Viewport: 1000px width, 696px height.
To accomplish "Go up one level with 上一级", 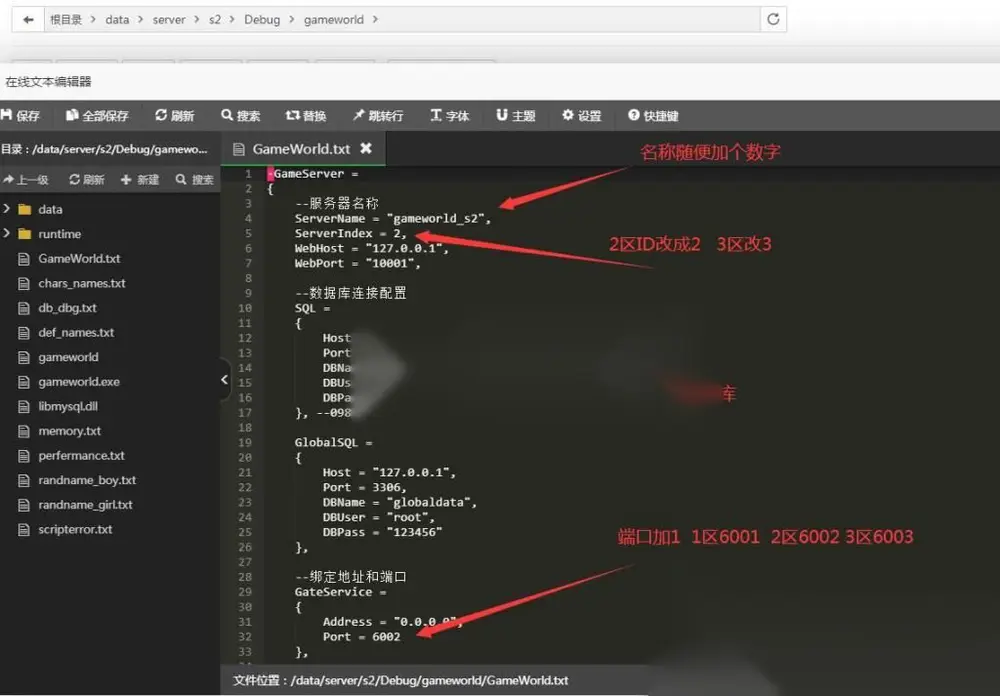I will click(26, 180).
